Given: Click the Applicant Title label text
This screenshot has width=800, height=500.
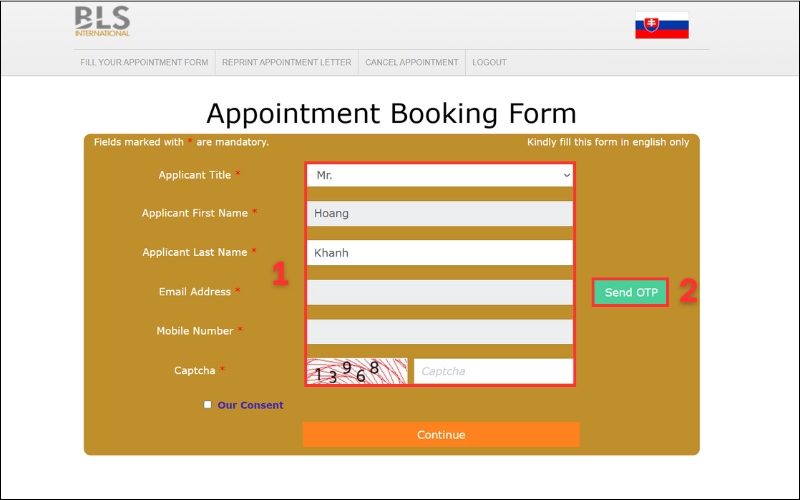Looking at the screenshot, I should (x=195, y=175).
